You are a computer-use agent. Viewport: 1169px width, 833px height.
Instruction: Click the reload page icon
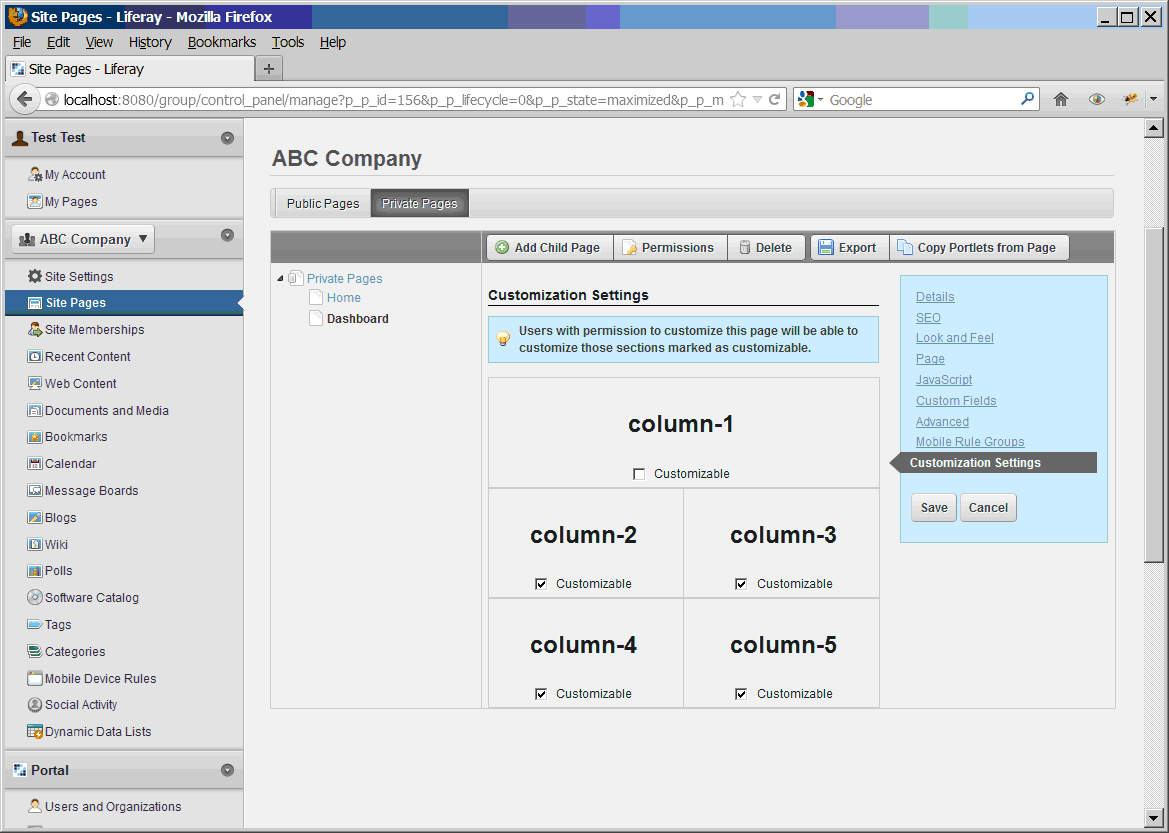pyautogui.click(x=774, y=100)
